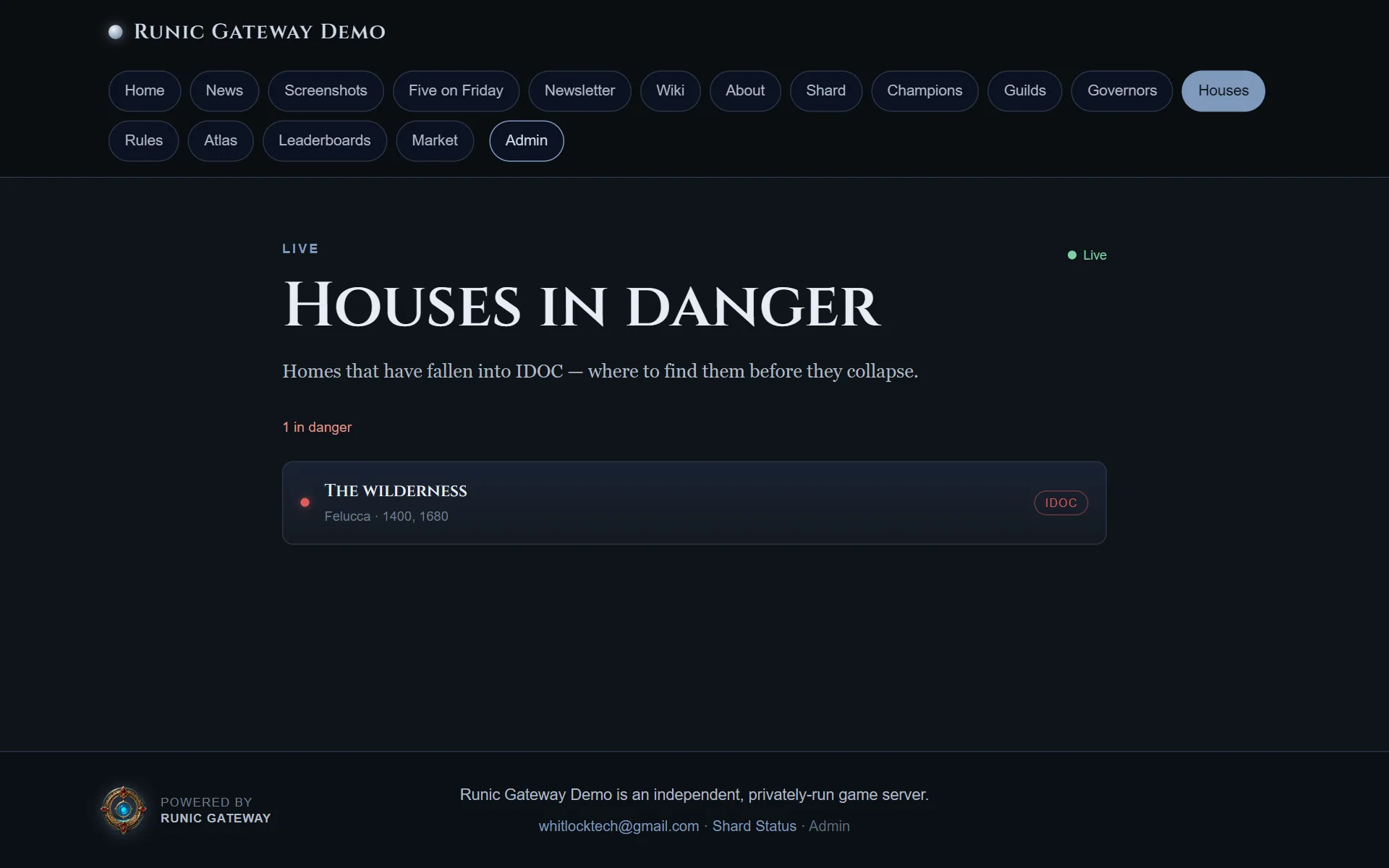
Task: Click the Admin link in the footer
Action: tap(829, 826)
